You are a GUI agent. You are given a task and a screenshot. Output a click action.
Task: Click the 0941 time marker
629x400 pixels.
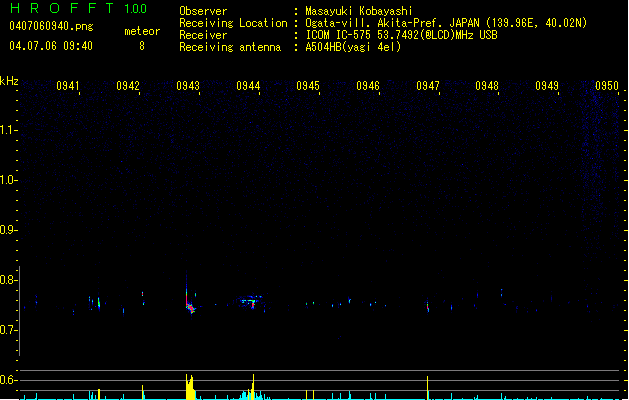[68, 86]
